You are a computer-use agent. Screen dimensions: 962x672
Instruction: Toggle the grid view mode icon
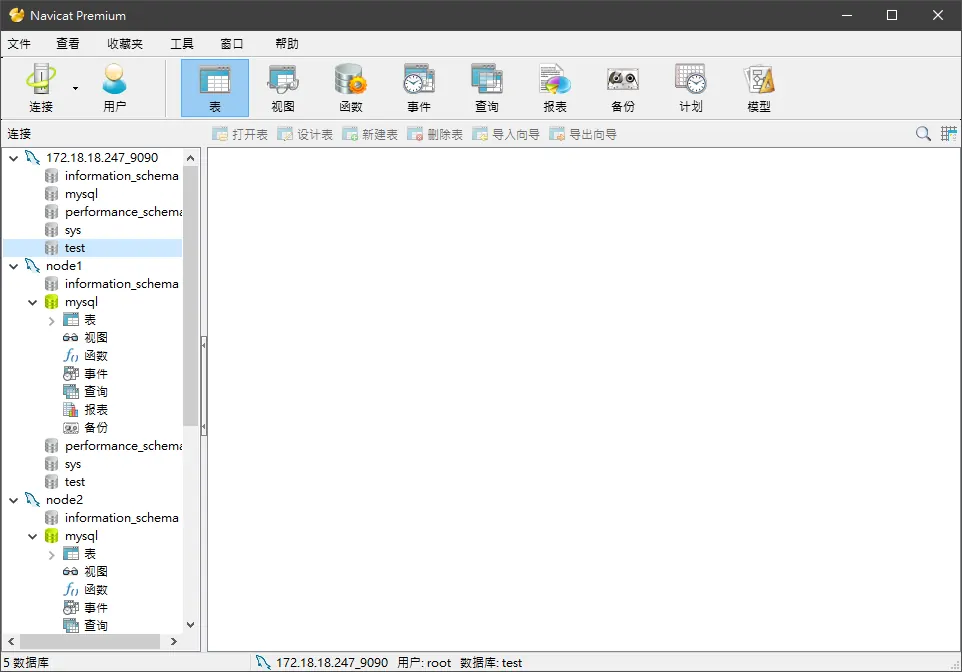click(x=949, y=134)
